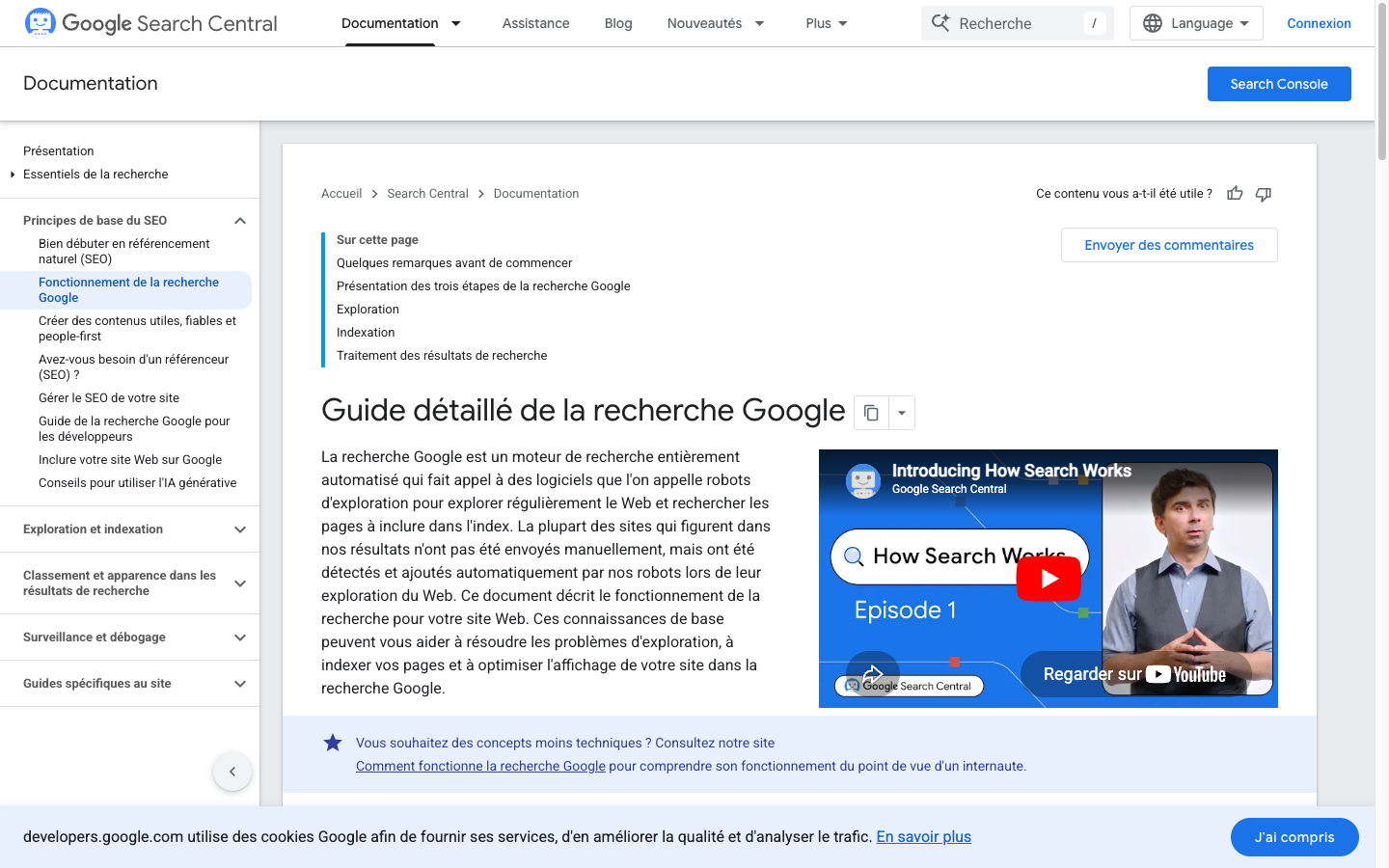Expand Classement et apparence dans les résultats
The image size is (1389, 868).
(x=240, y=583)
